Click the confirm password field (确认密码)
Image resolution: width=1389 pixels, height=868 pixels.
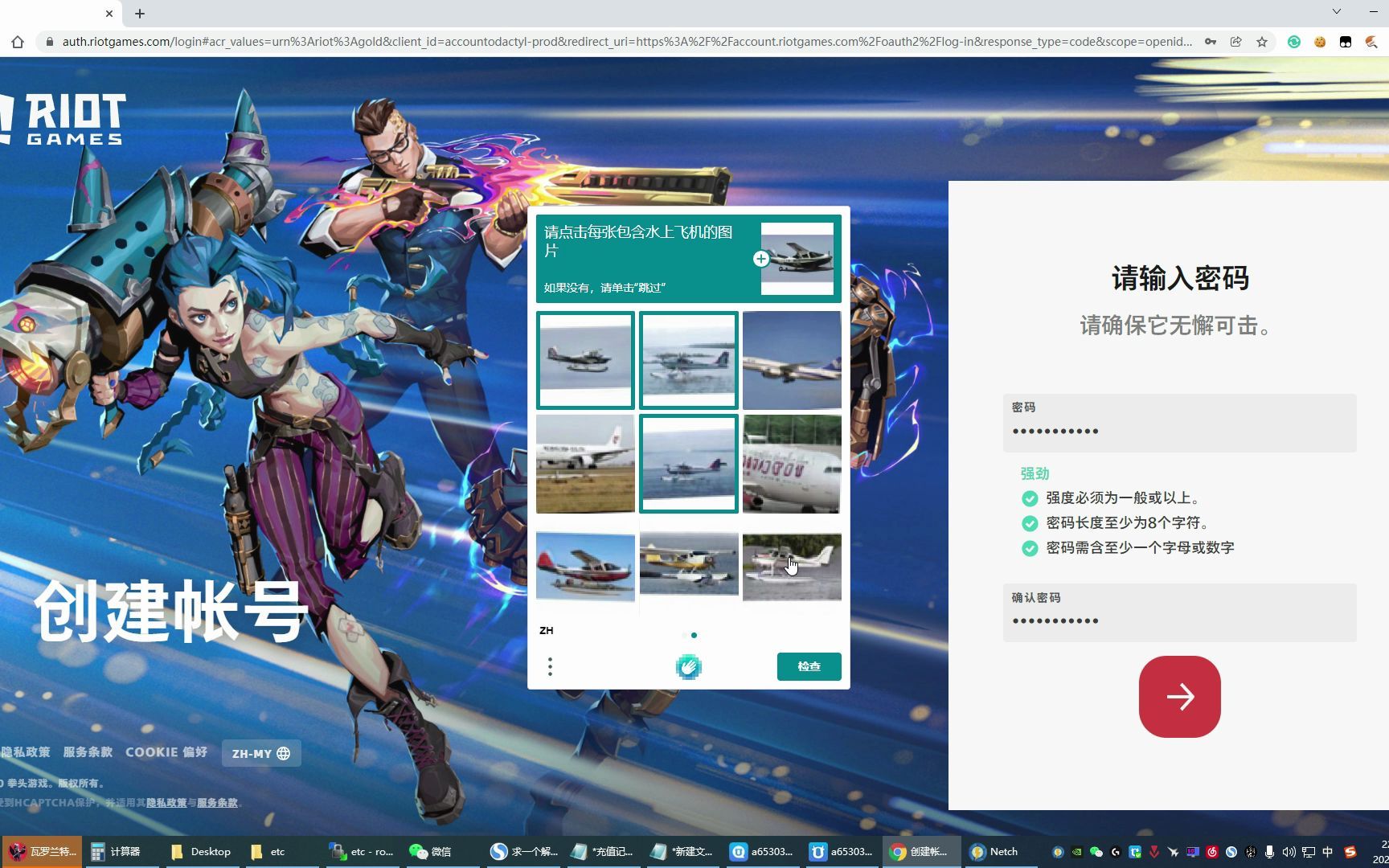(1179, 612)
